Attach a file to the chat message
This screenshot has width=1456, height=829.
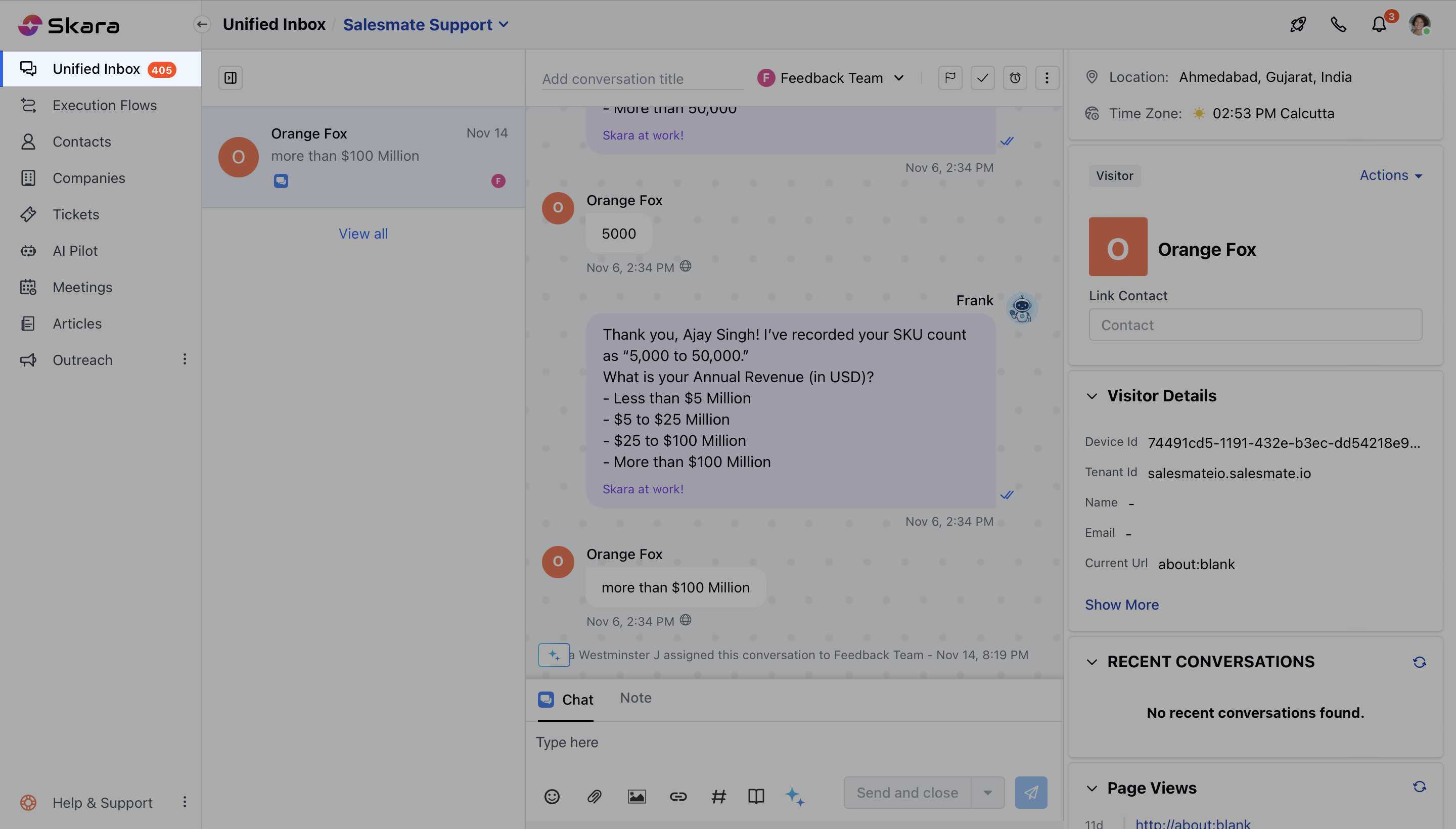594,796
